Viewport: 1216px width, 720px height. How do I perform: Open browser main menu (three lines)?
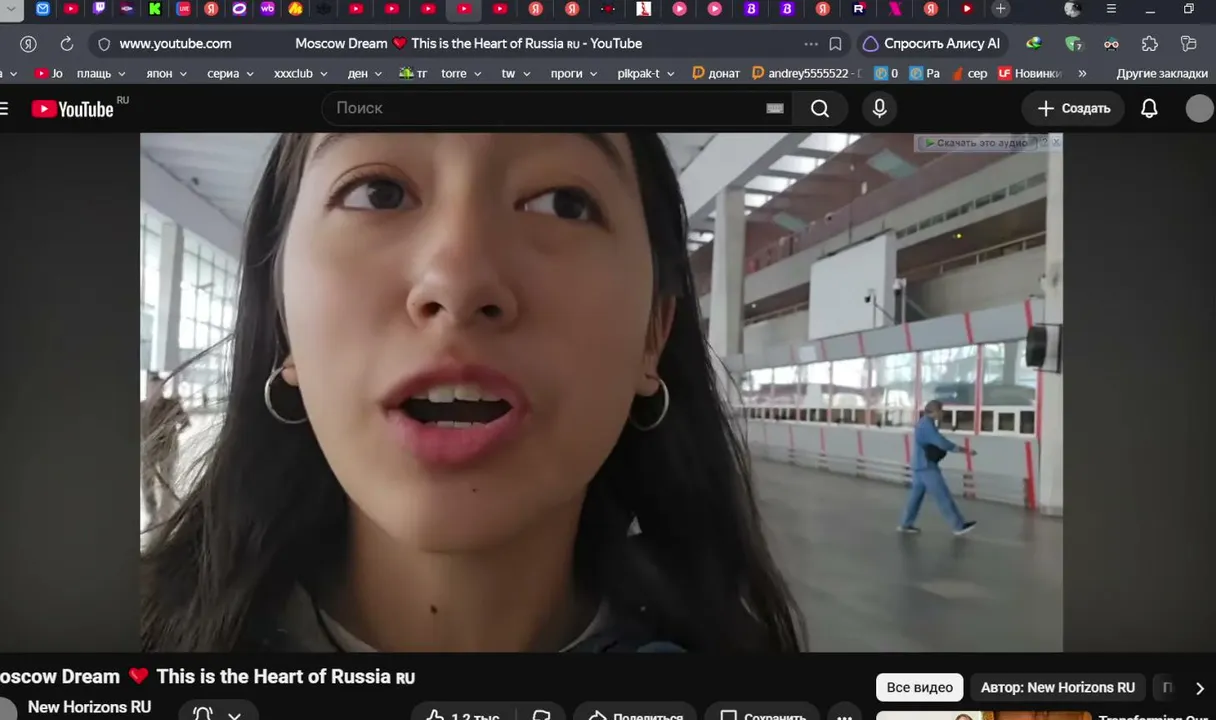(1111, 9)
